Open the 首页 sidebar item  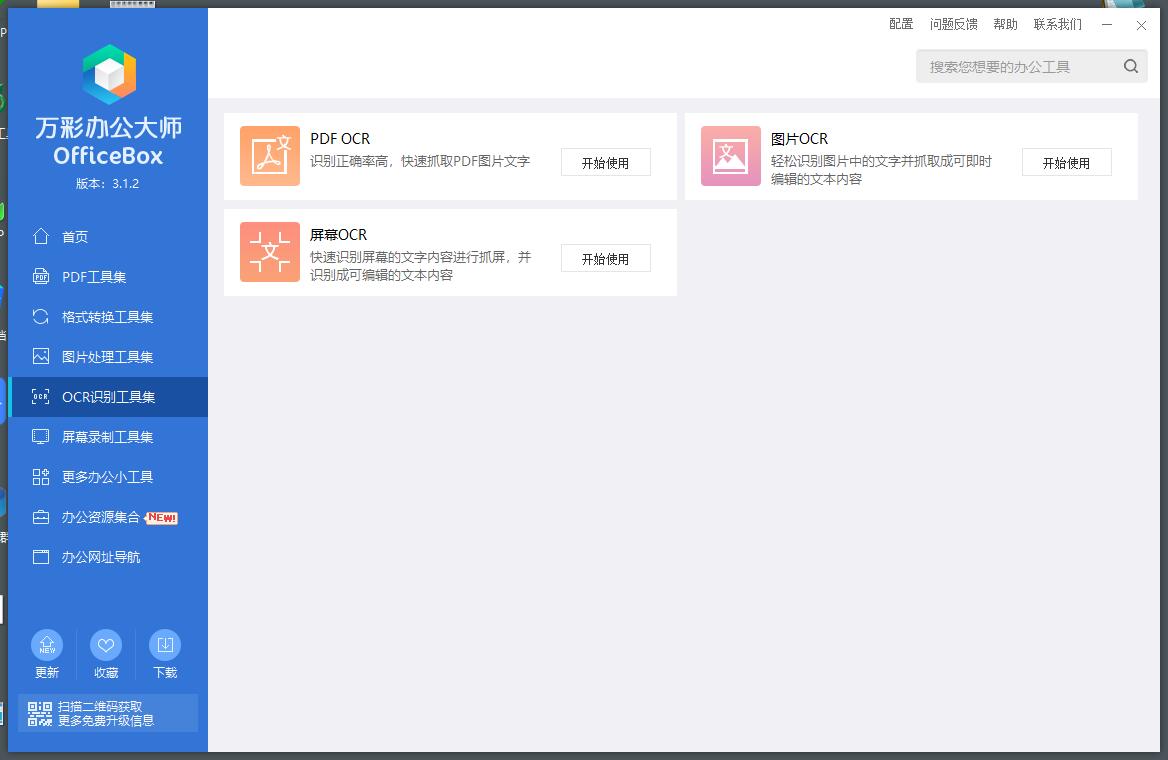[108, 236]
